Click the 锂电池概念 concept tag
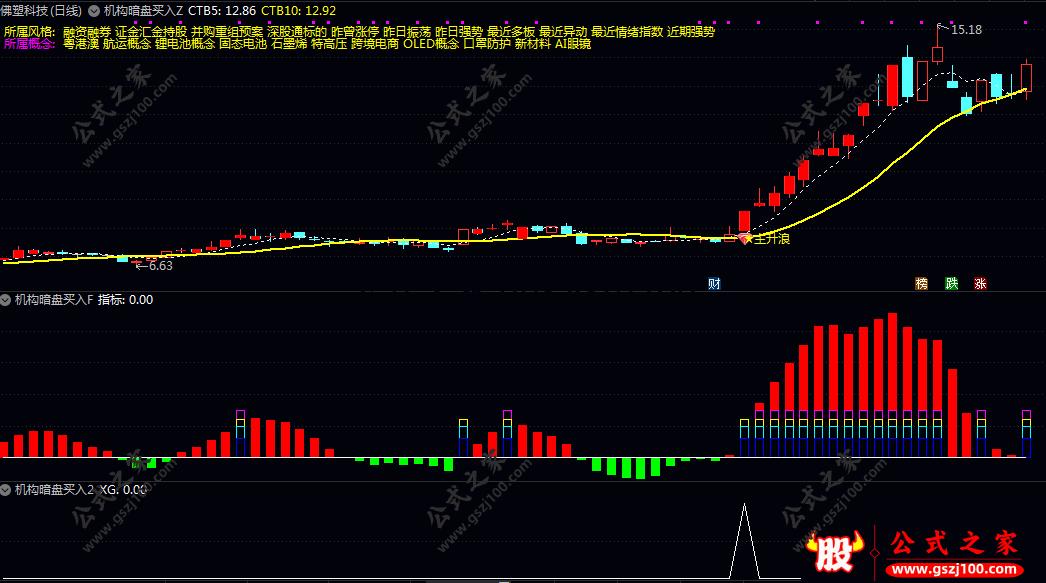The width and height of the screenshot is (1046, 583). click(x=185, y=43)
